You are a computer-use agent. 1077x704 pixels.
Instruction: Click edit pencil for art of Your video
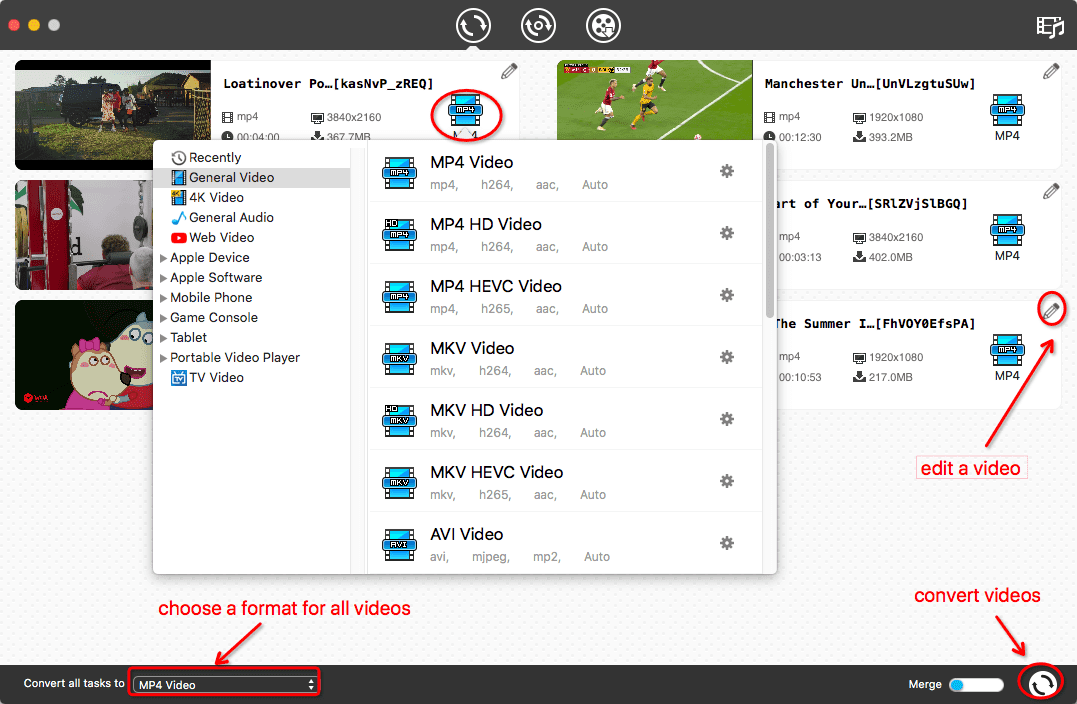point(1051,192)
